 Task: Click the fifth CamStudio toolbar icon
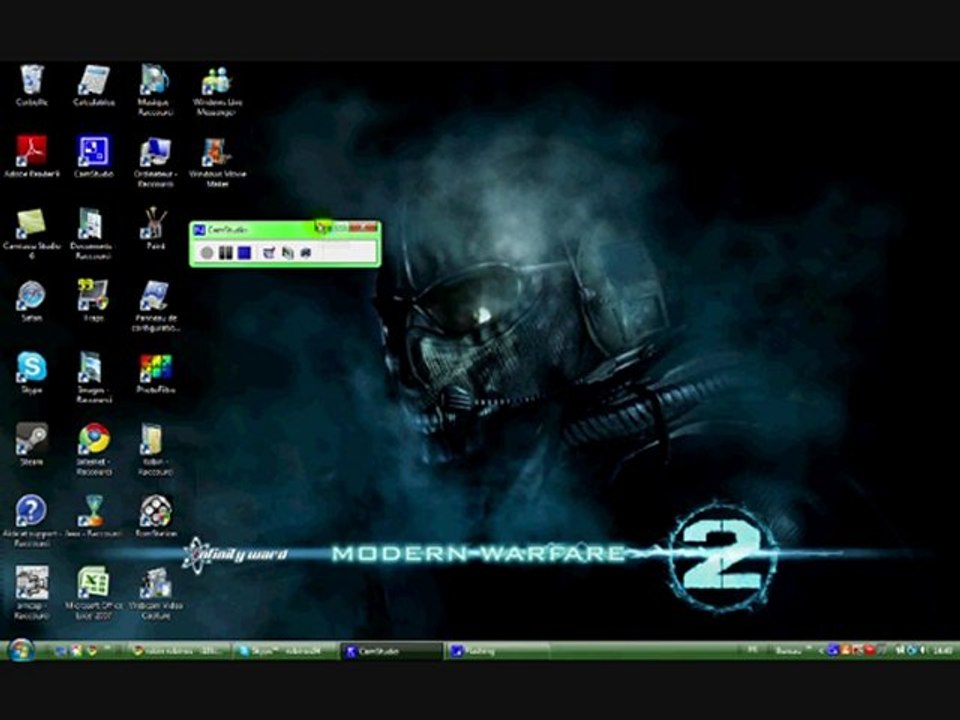(x=287, y=252)
